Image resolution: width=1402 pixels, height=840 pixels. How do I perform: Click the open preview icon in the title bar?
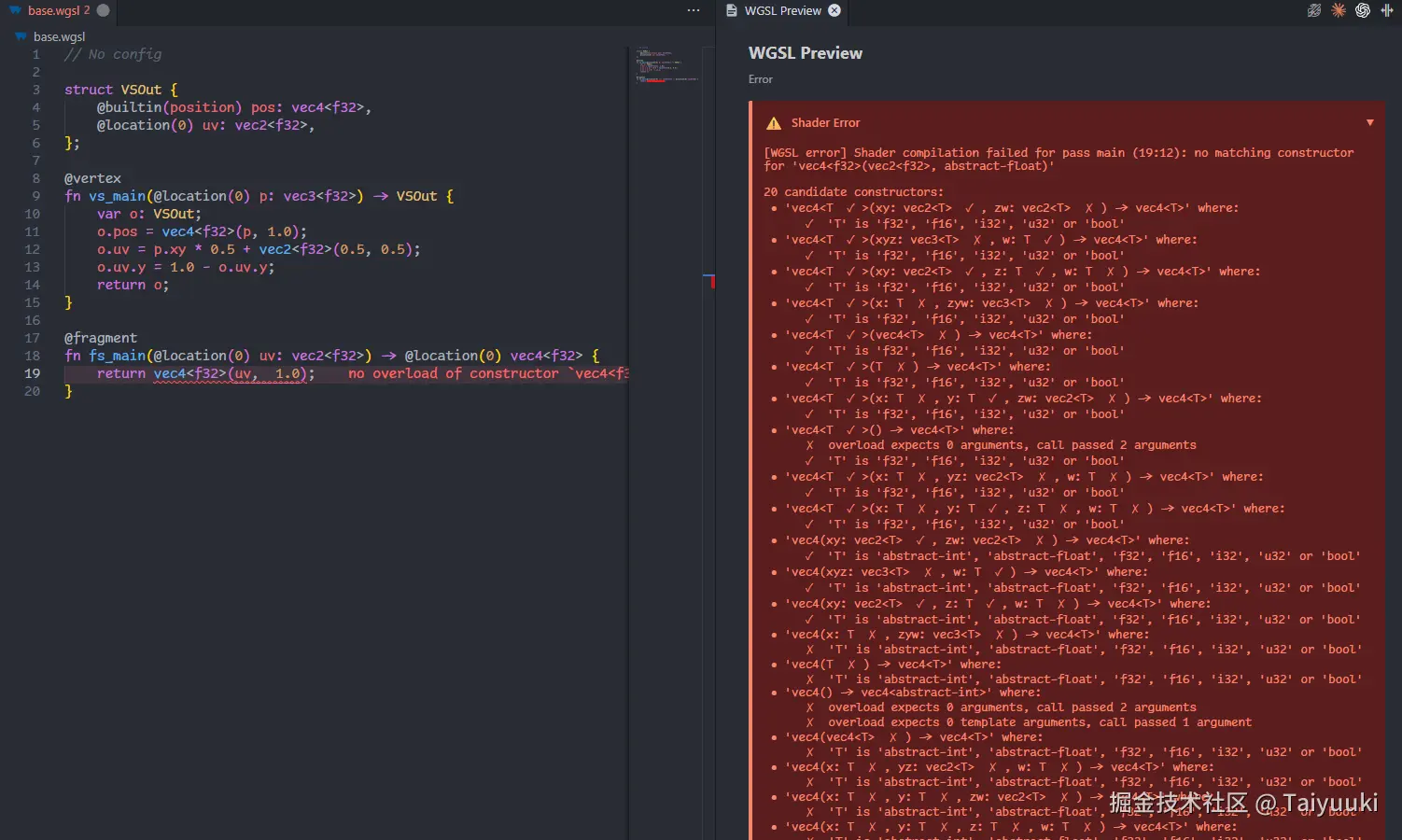pyautogui.click(x=1314, y=10)
